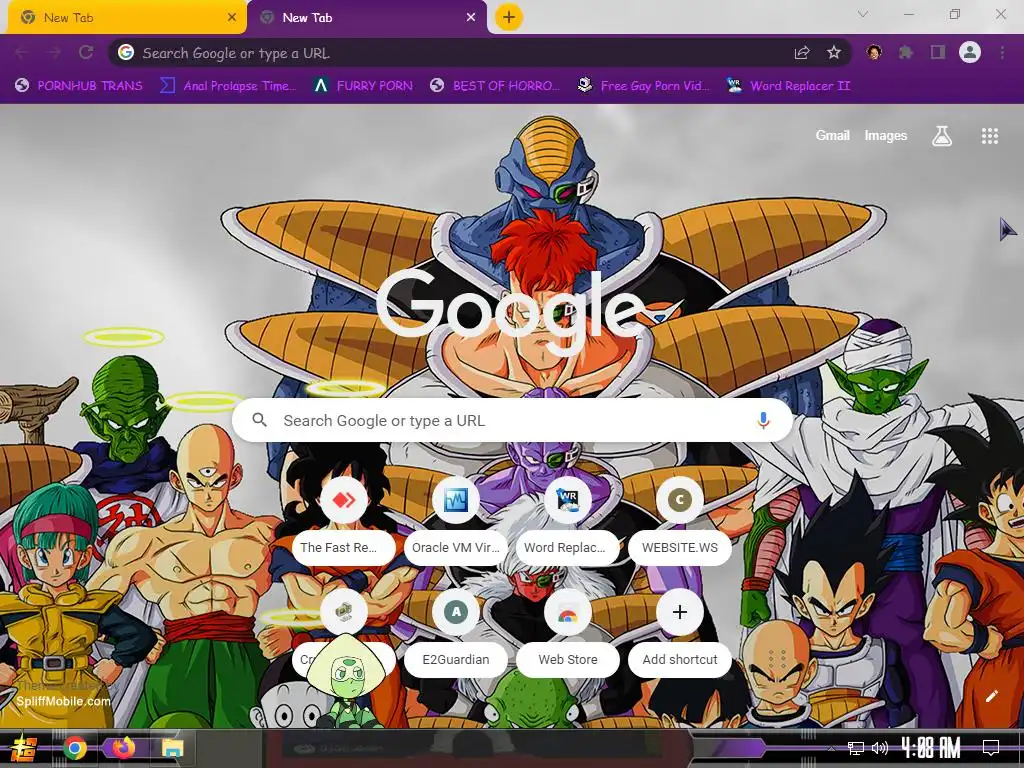Open a new tab with the plus button

[509, 17]
